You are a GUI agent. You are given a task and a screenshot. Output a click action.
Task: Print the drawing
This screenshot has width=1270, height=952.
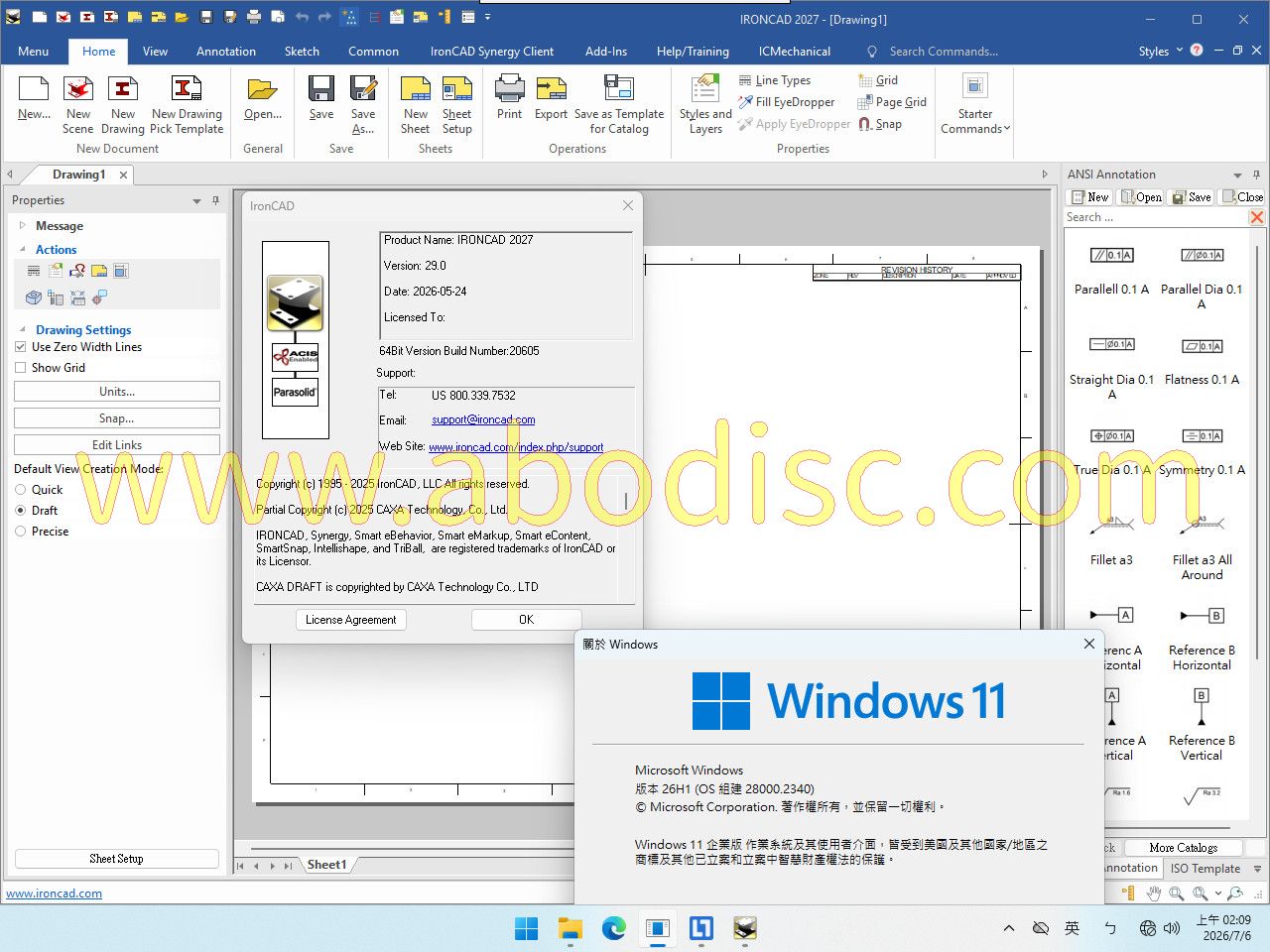click(509, 98)
